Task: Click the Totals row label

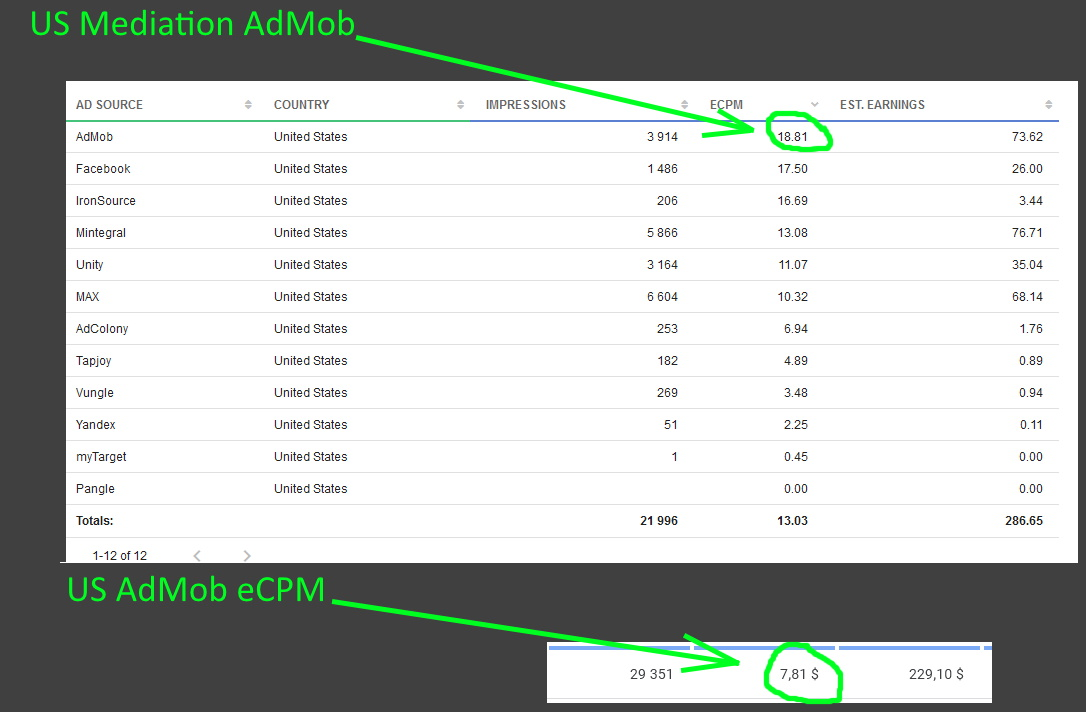Action: pyautogui.click(x=94, y=520)
